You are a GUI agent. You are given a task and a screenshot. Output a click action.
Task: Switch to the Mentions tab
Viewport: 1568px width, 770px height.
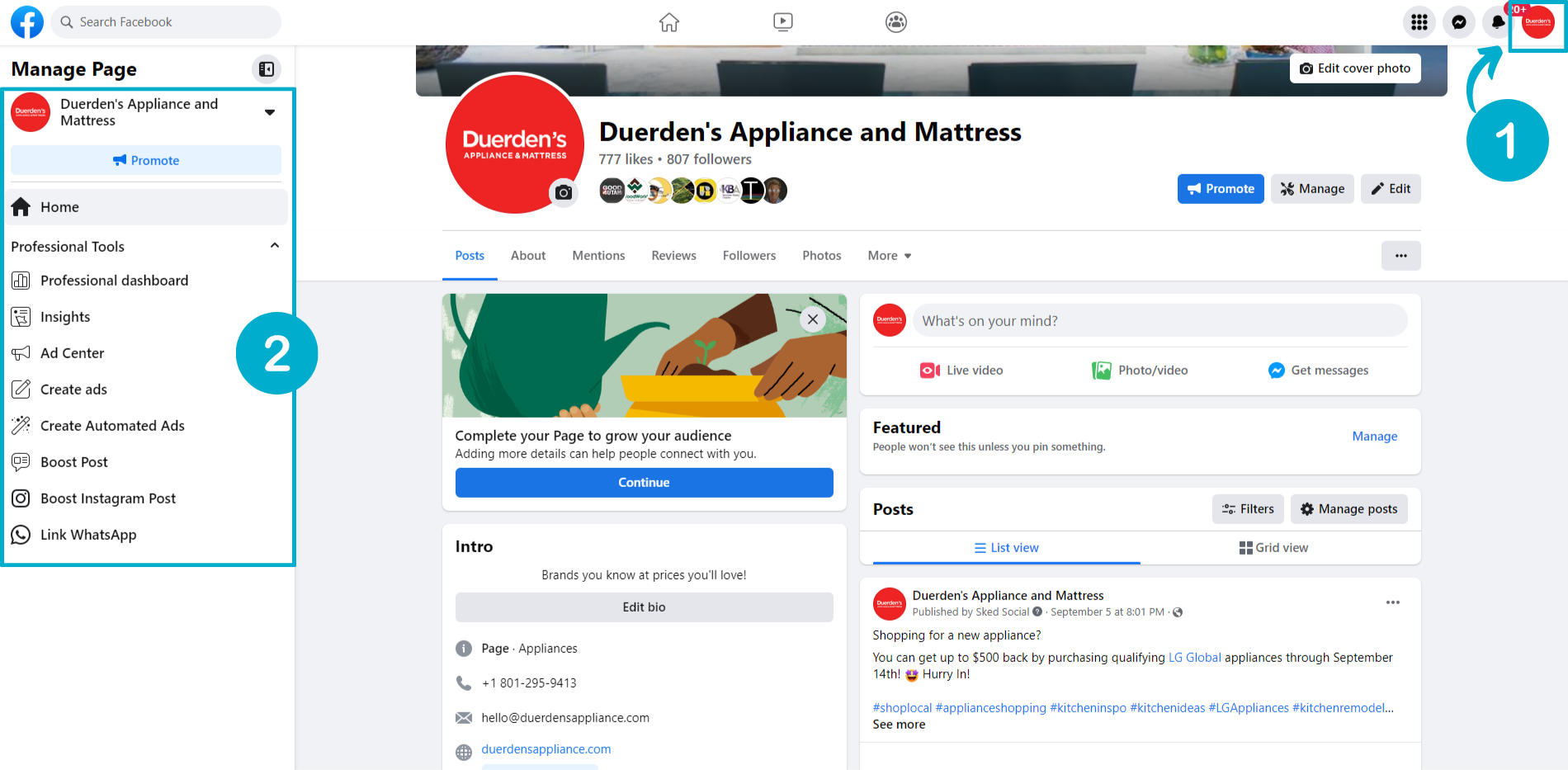(x=598, y=256)
